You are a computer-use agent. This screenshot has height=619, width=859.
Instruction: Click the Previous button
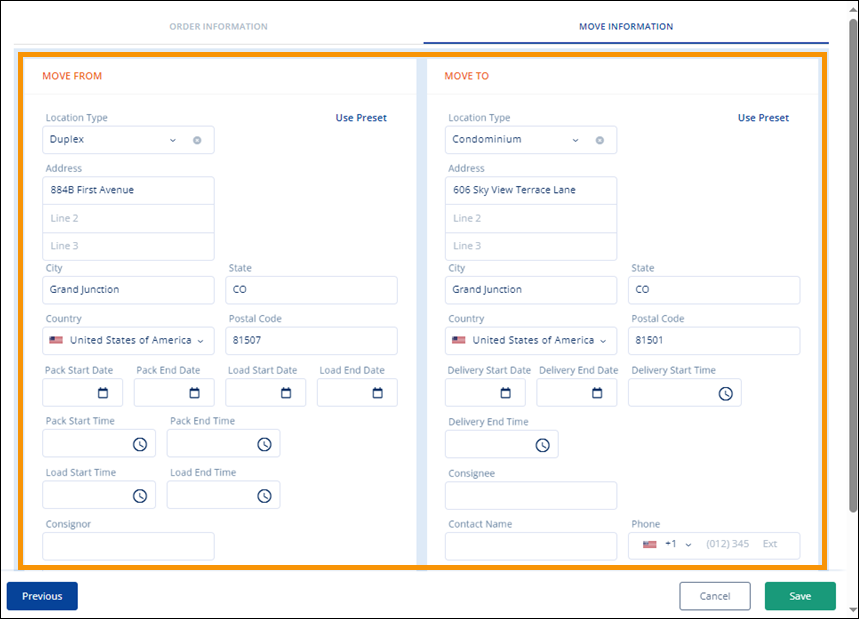coord(42,596)
